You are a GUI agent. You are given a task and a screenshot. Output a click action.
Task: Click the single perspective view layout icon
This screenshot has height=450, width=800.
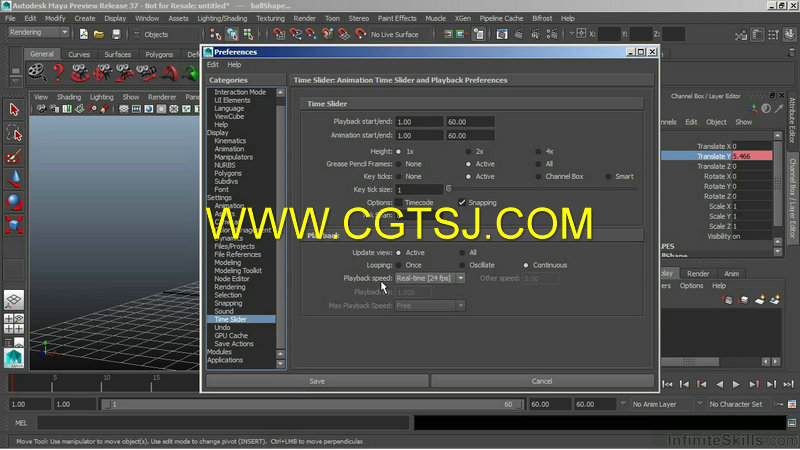point(14,299)
